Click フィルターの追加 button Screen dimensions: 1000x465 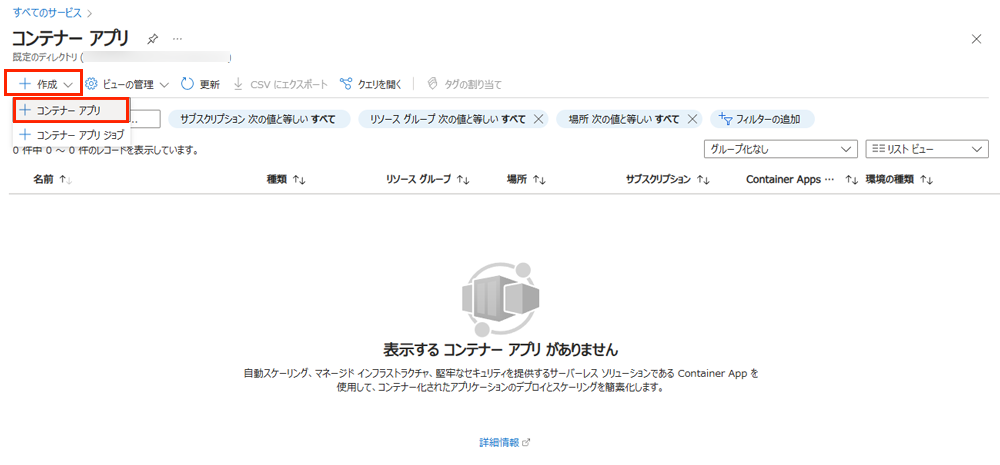tap(761, 119)
